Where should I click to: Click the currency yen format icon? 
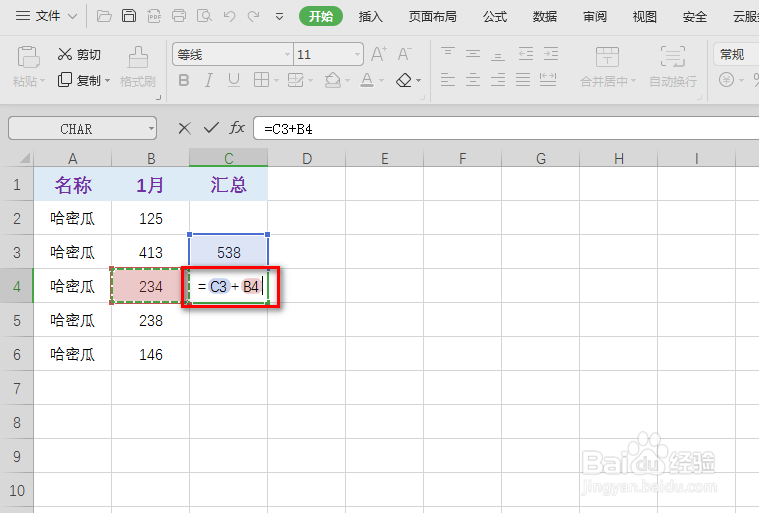[x=726, y=80]
